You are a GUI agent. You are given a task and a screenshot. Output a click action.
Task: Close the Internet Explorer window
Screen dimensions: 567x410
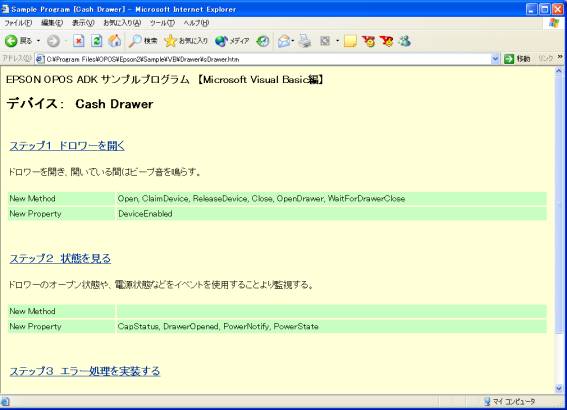pyautogui.click(x=558, y=9)
